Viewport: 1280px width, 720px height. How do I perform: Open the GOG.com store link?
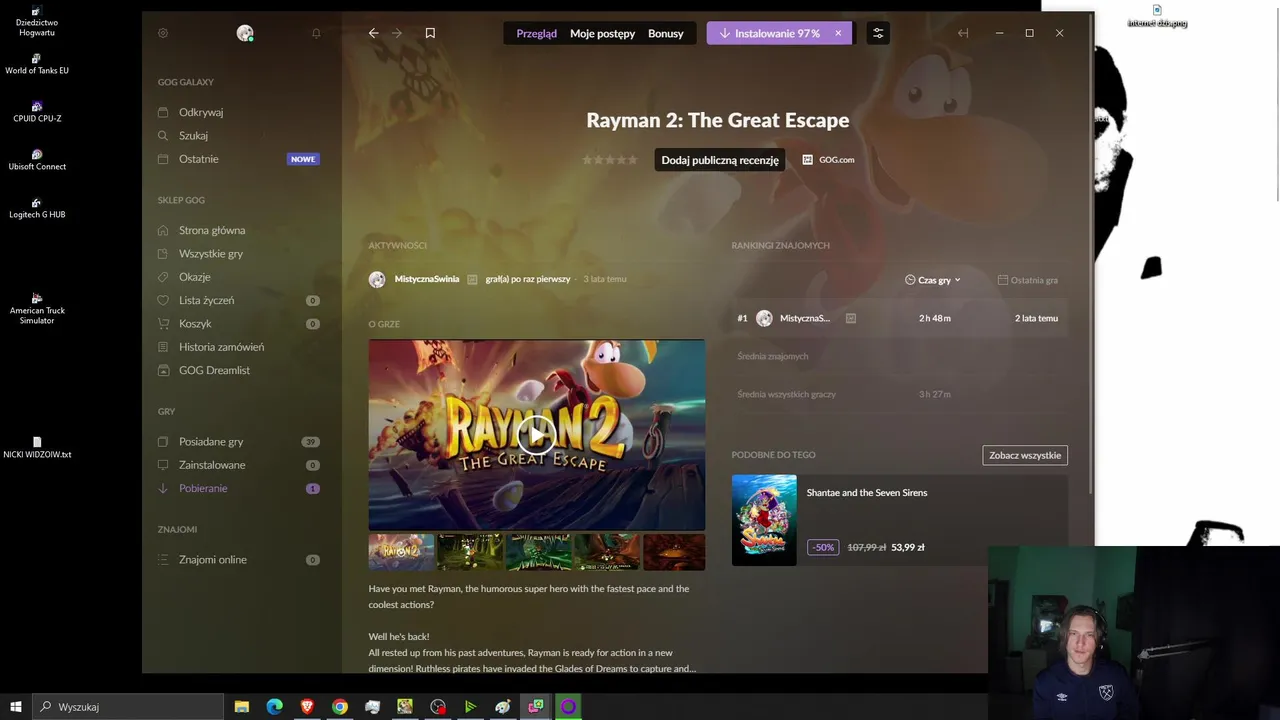[x=828, y=160]
